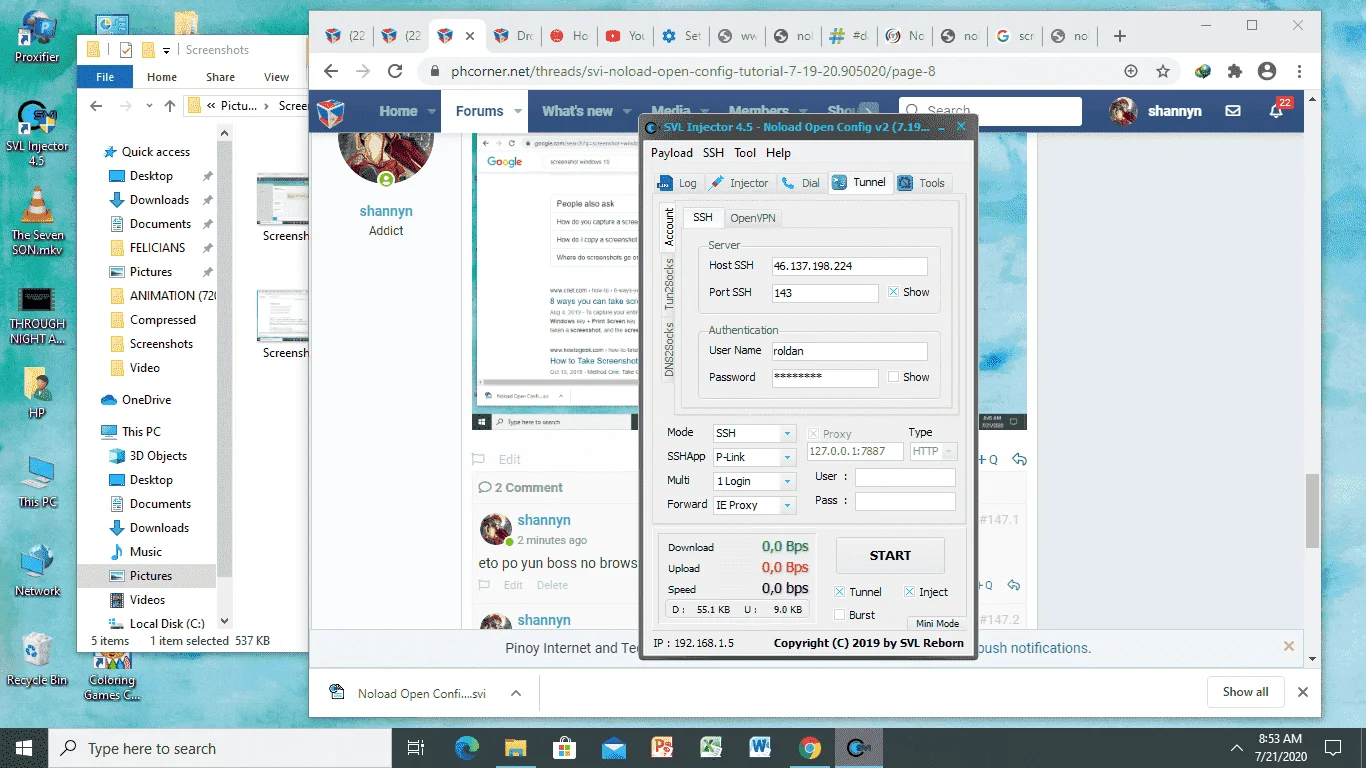Open the Log tab in SVL Injector
The height and width of the screenshot is (768, 1366).
pos(677,183)
